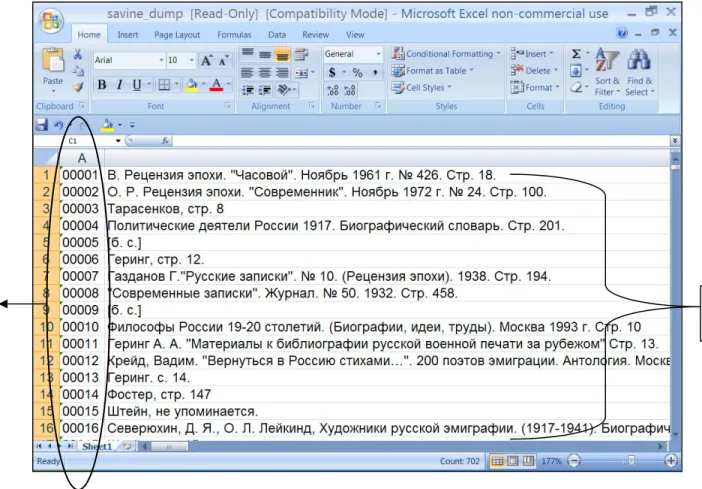The height and width of the screenshot is (489, 702).
Task: Click Accounting Number Format dollar icon
Action: point(332,72)
